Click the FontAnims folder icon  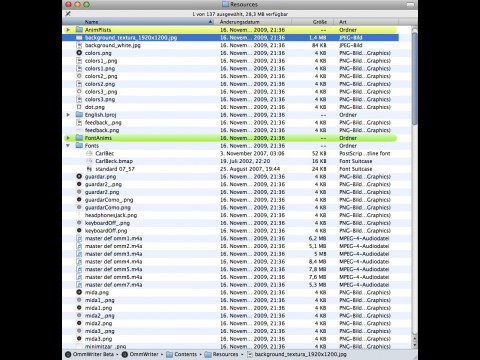[79, 138]
